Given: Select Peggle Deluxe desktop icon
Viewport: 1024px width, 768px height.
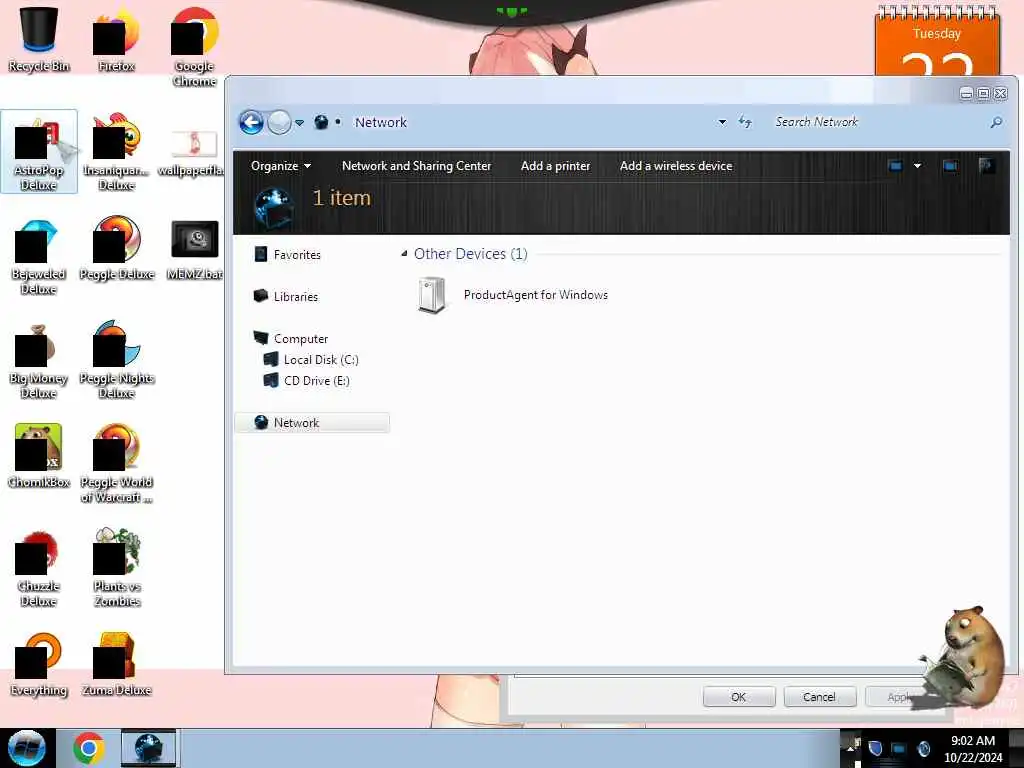Looking at the screenshot, I should tap(116, 248).
